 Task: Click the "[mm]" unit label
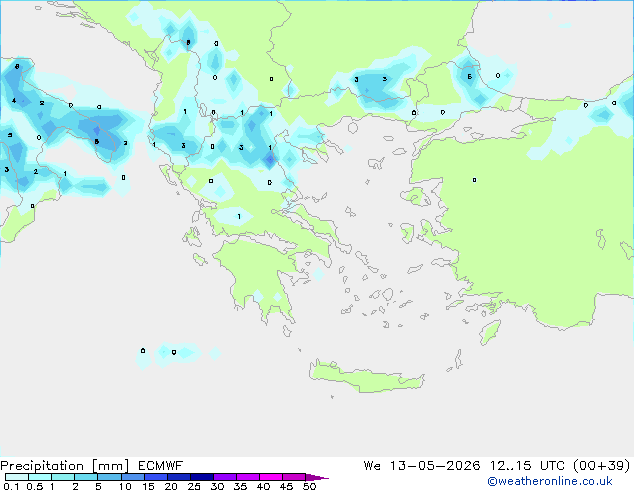click(110, 466)
